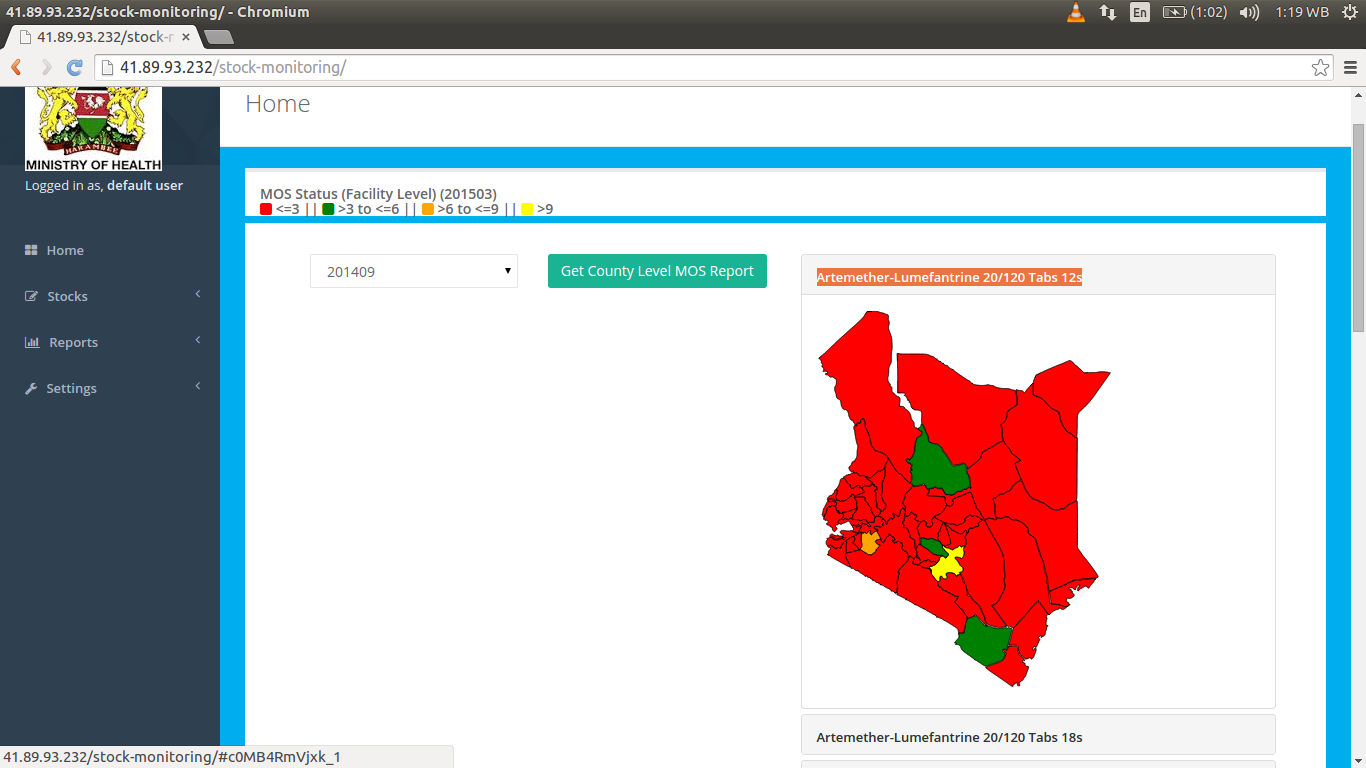
Task: Open keyboard language En indicator
Action: coord(1139,12)
